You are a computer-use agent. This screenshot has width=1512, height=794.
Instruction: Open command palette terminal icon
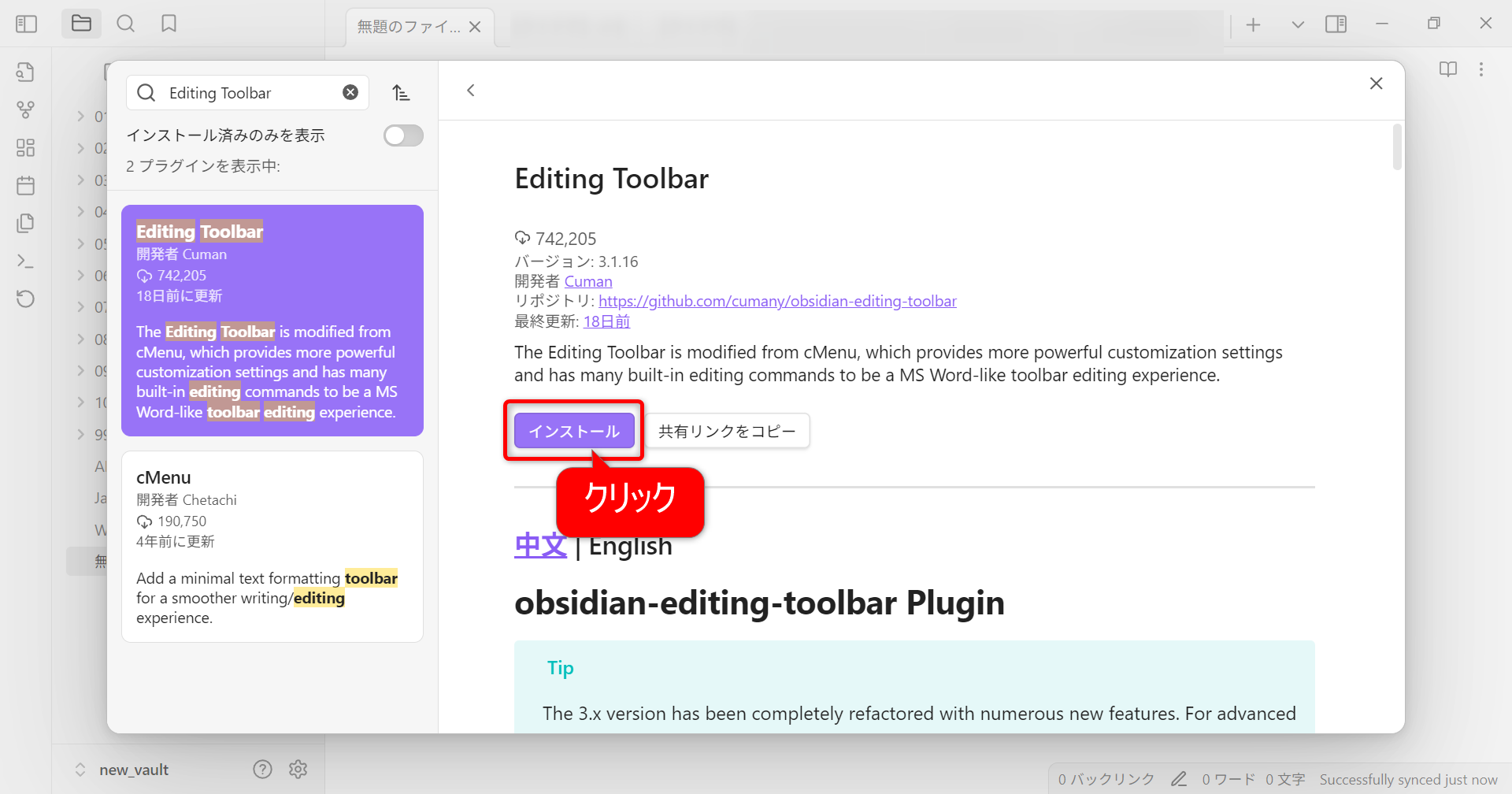point(25,261)
